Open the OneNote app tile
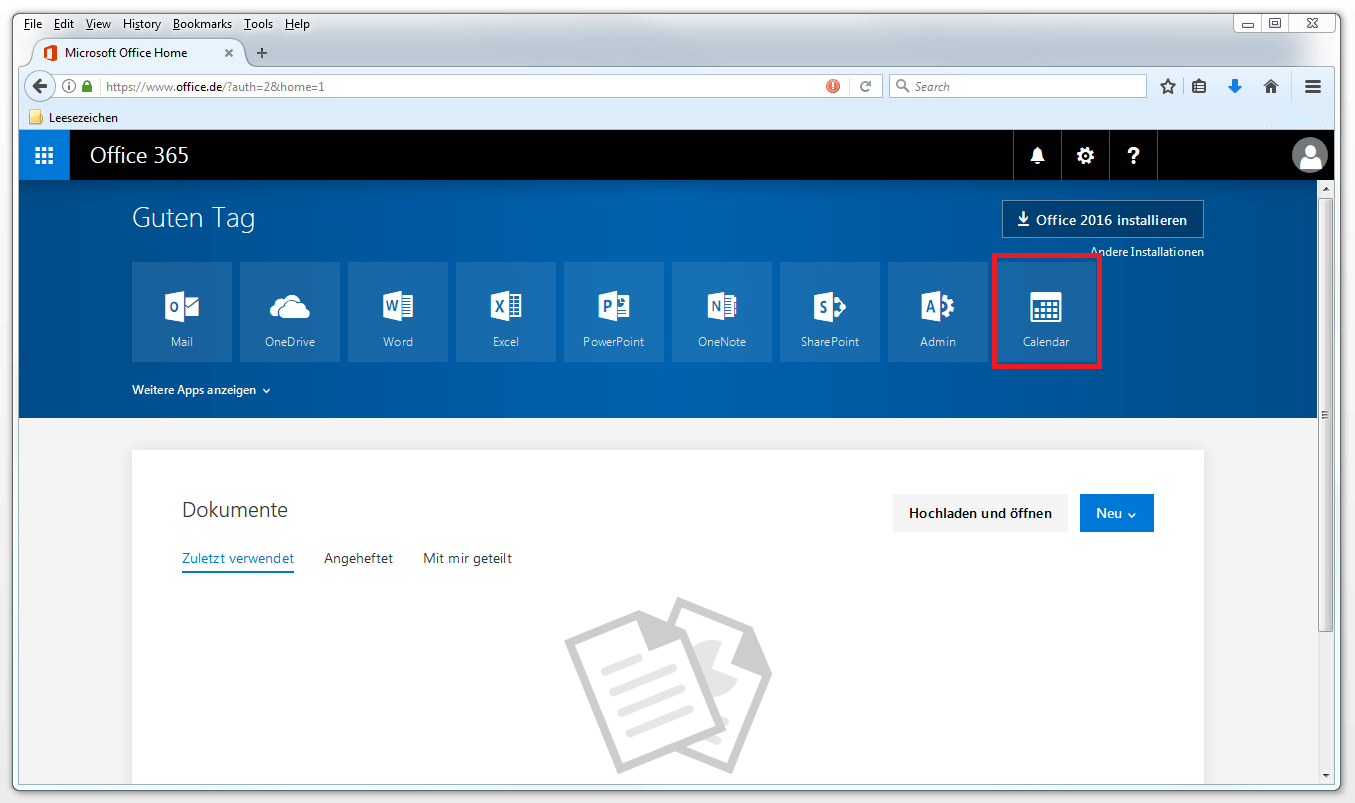1355x803 pixels. tap(722, 312)
